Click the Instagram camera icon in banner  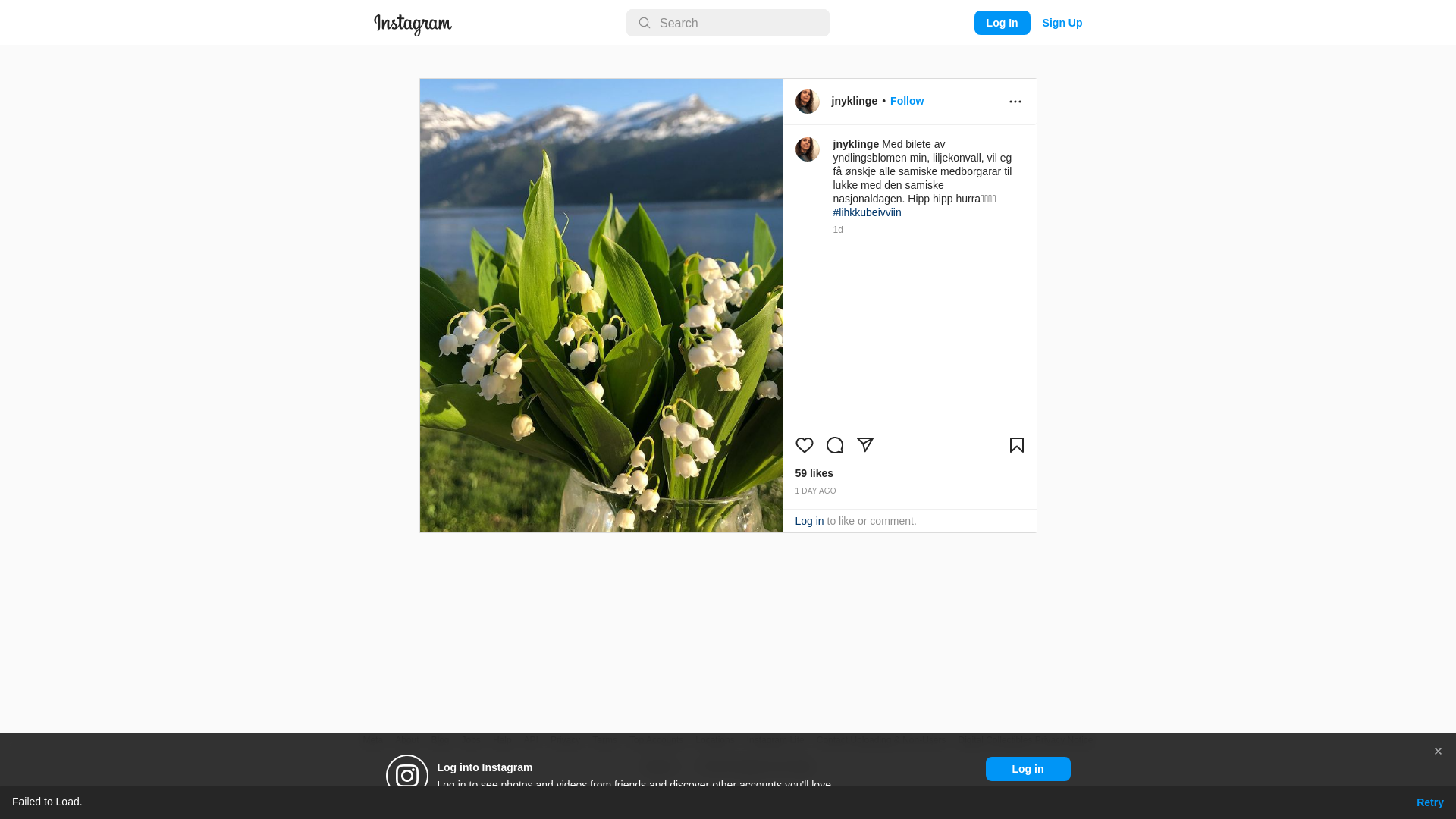click(407, 775)
